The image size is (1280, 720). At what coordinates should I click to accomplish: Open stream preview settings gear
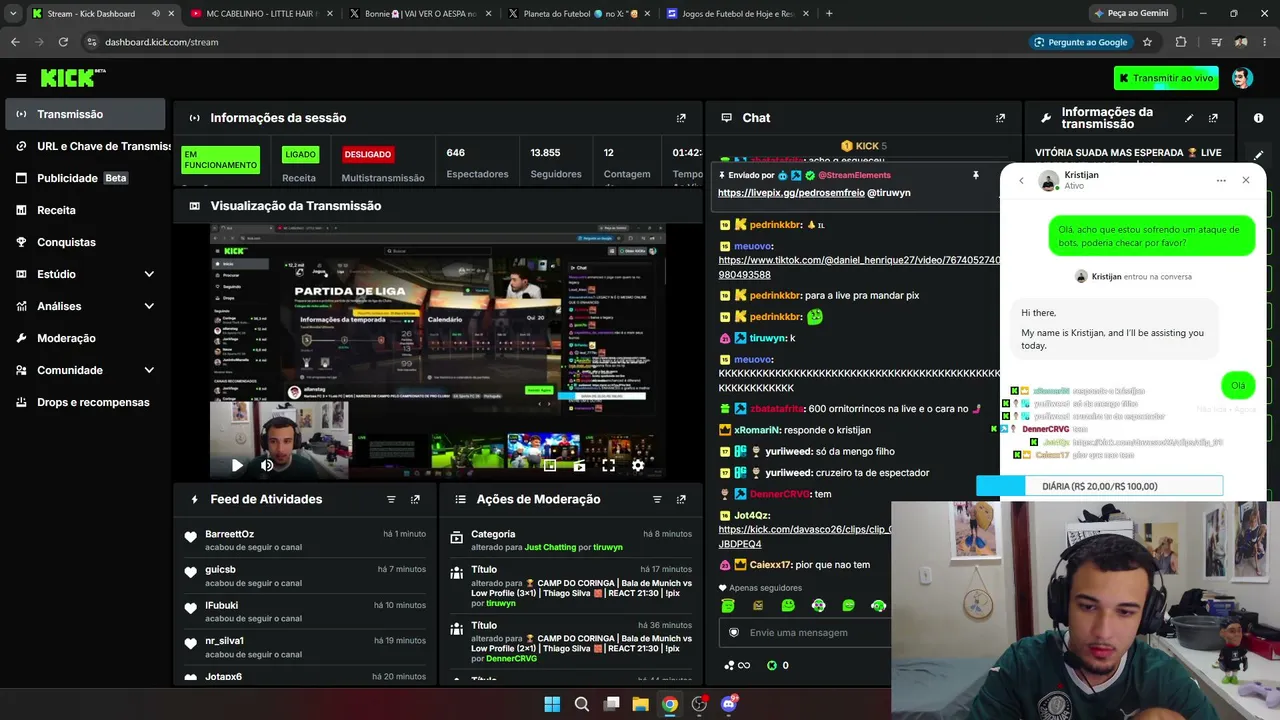[638, 465]
